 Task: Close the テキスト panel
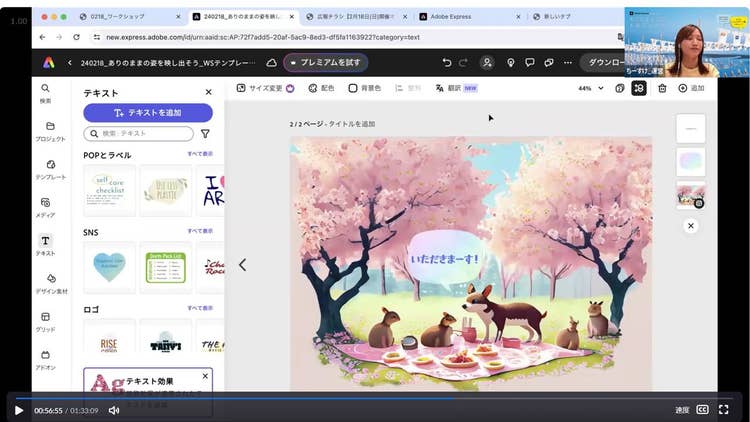coord(209,92)
